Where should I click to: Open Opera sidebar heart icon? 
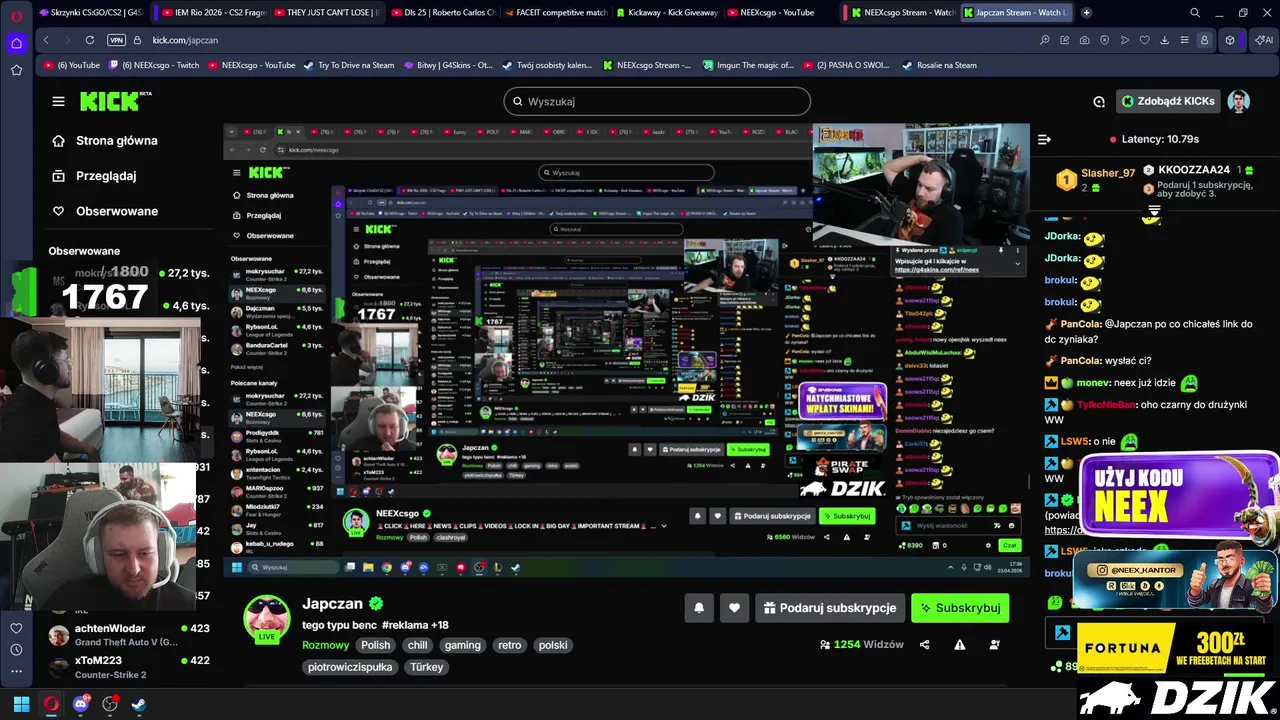[x=16, y=628]
